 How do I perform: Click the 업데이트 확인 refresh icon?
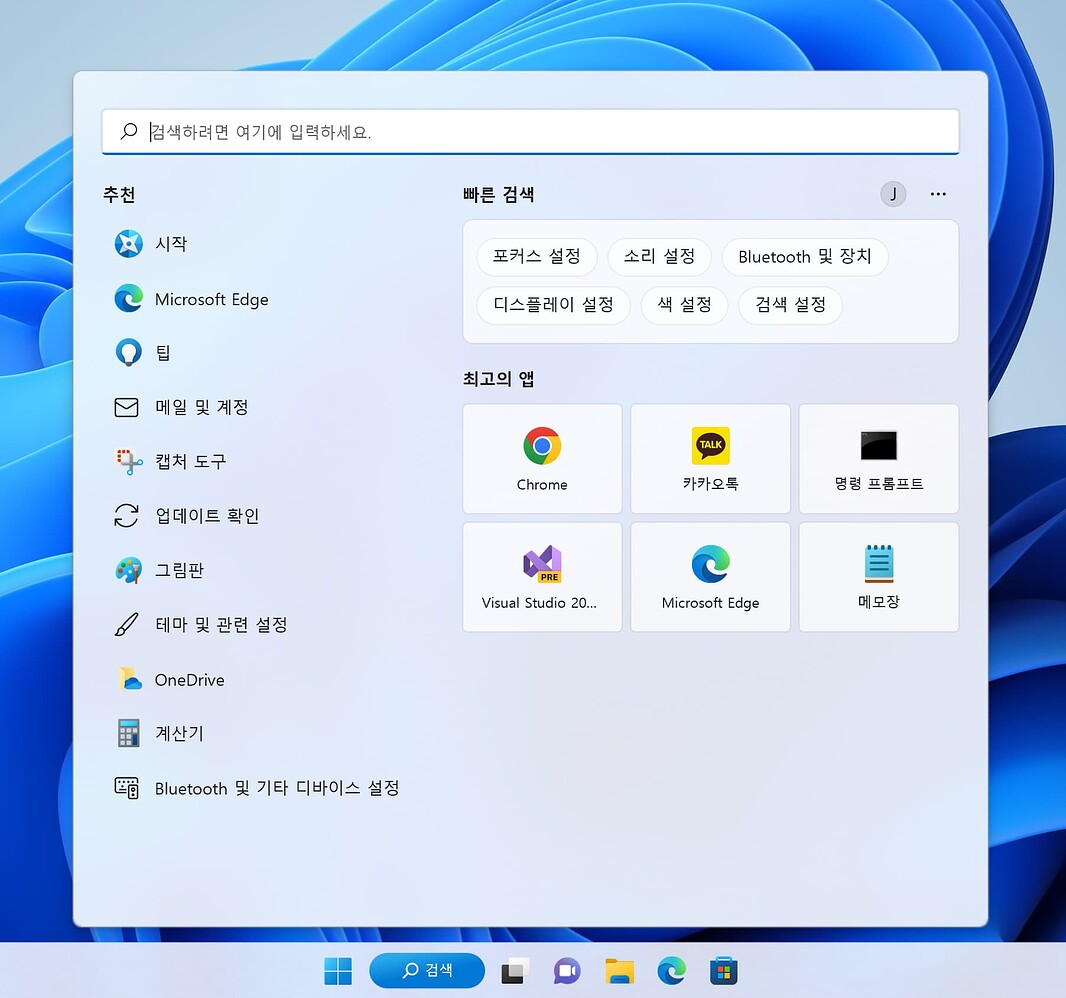point(126,515)
